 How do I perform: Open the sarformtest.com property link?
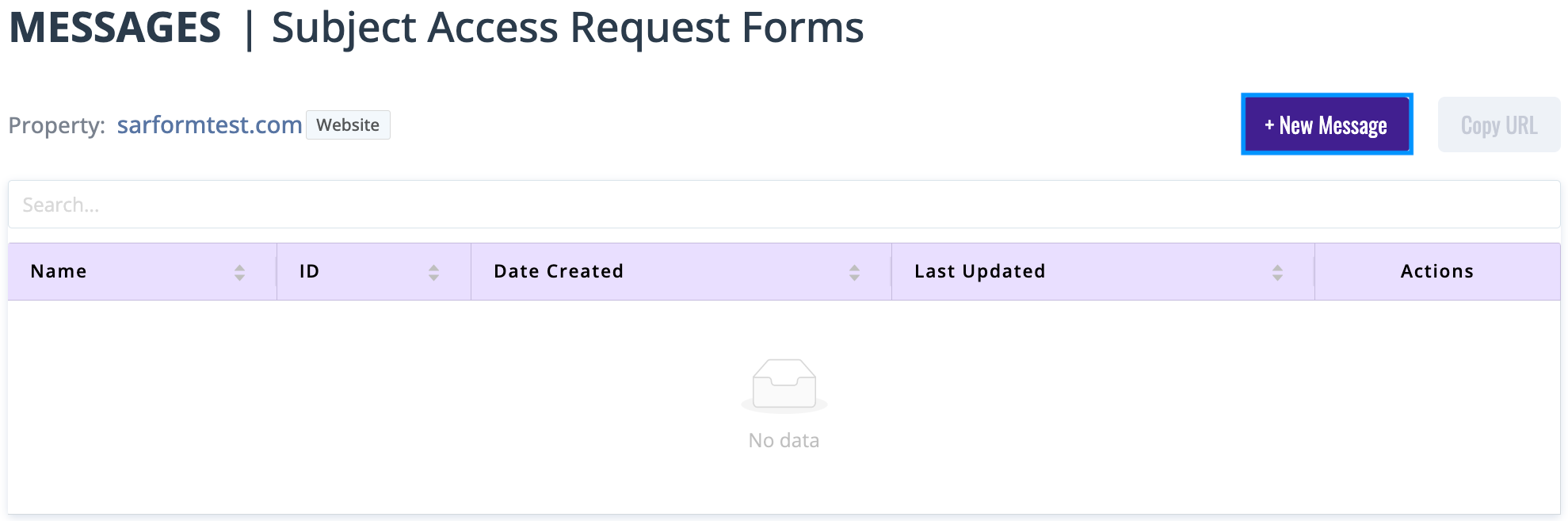click(x=209, y=125)
